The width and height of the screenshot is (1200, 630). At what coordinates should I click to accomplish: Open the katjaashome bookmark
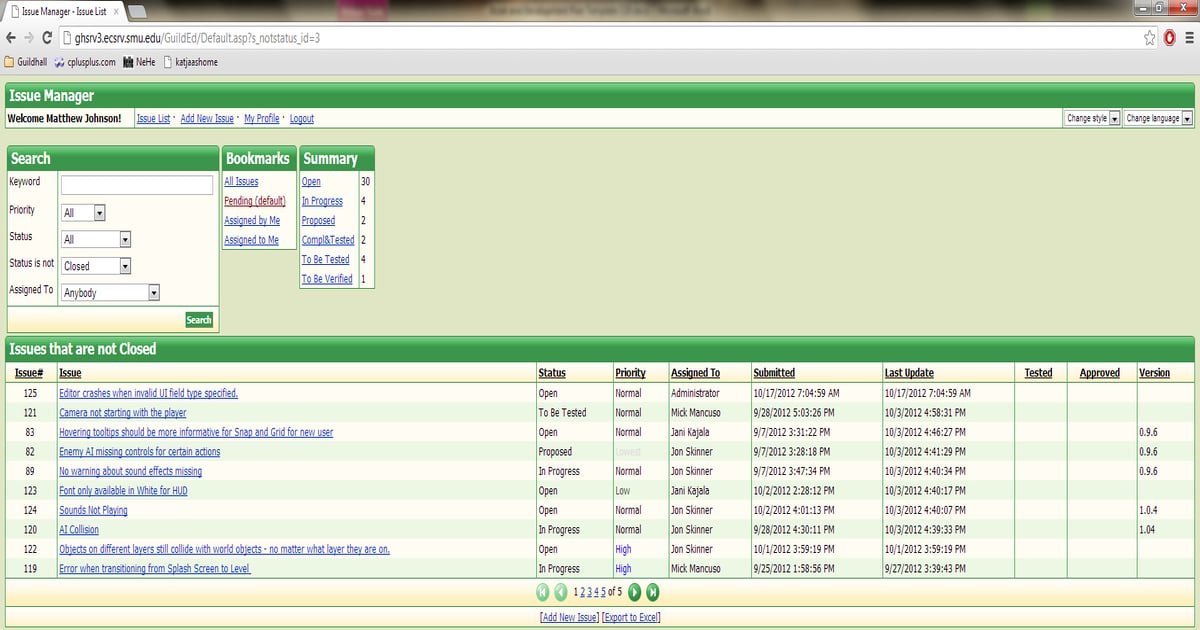click(190, 62)
